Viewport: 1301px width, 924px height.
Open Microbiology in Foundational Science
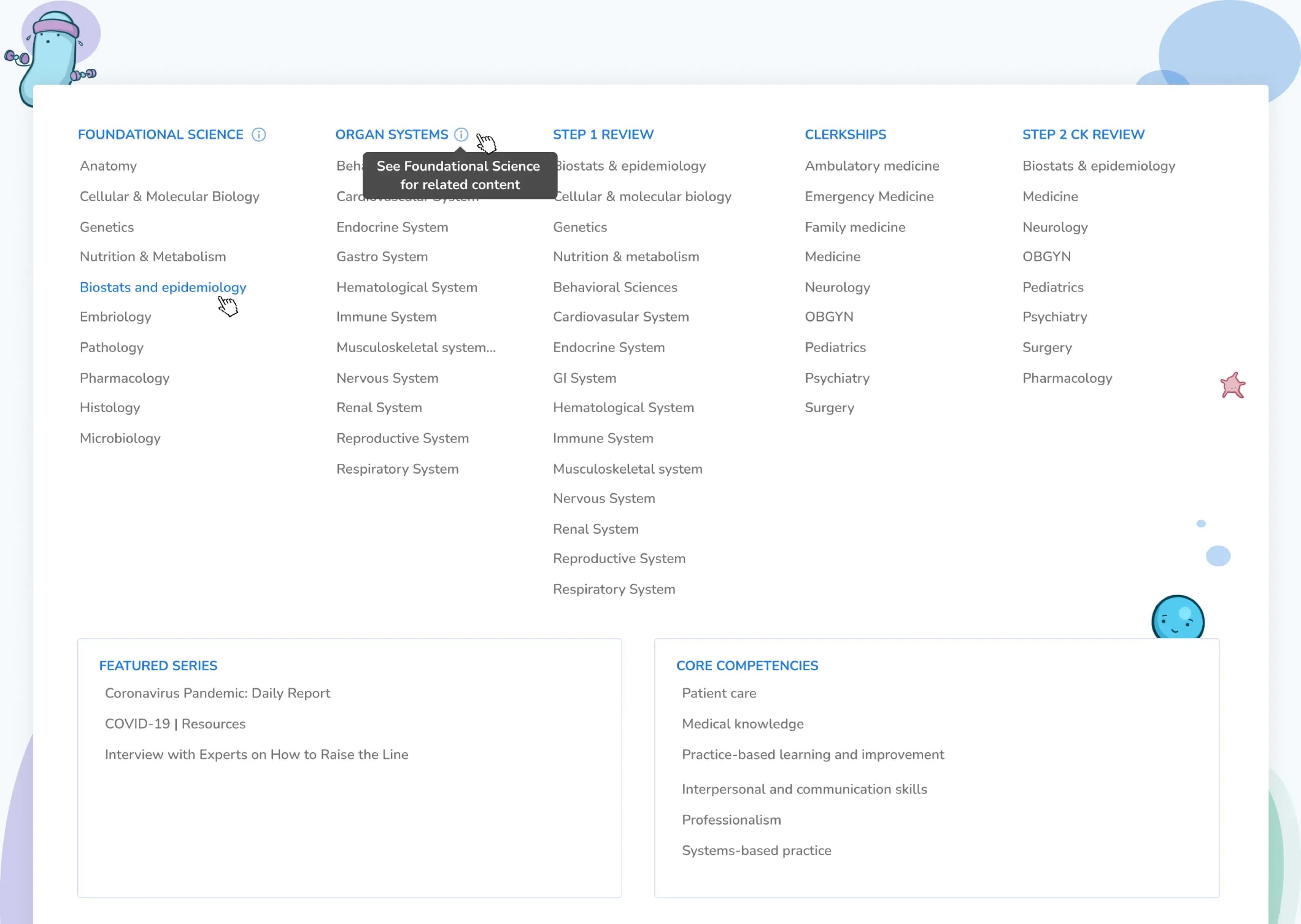120,438
